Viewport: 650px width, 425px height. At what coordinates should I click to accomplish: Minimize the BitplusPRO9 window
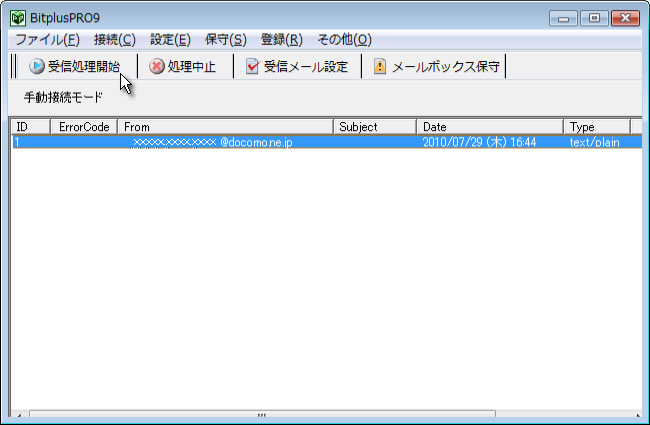(563, 18)
